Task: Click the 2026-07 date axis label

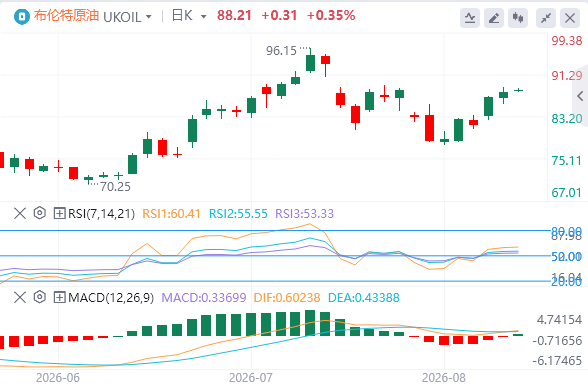Action: tap(250, 378)
